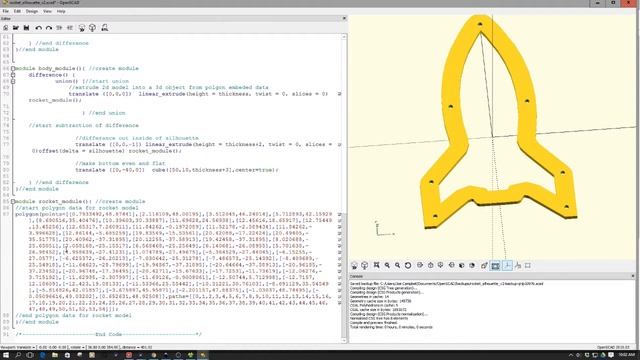Click the Front view cube icon
Image resolution: width=640 pixels, height=360 pixels.
[462, 265]
